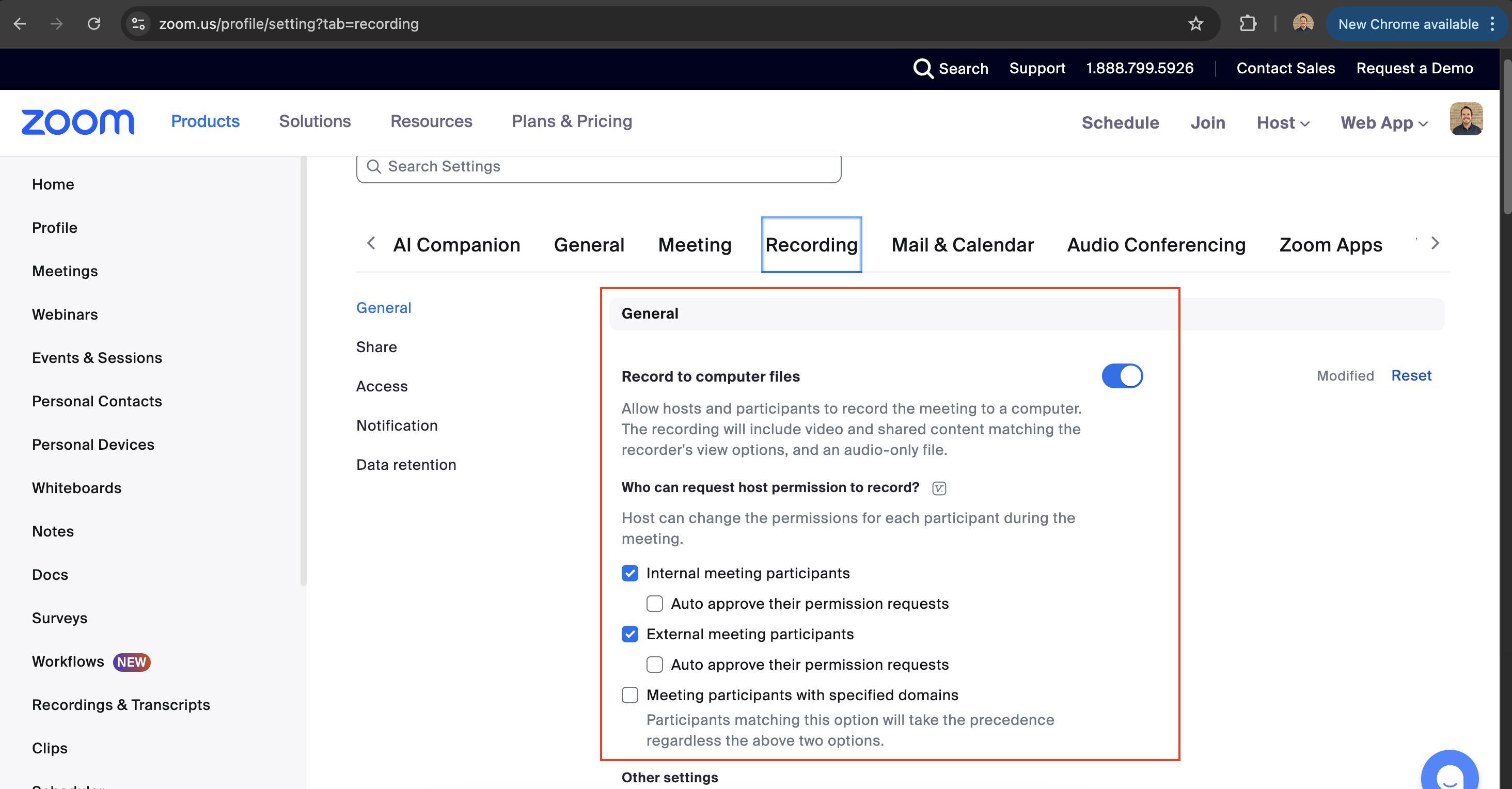Expand the Web App dropdown
Viewport: 1512px width, 789px height.
[x=1384, y=123]
